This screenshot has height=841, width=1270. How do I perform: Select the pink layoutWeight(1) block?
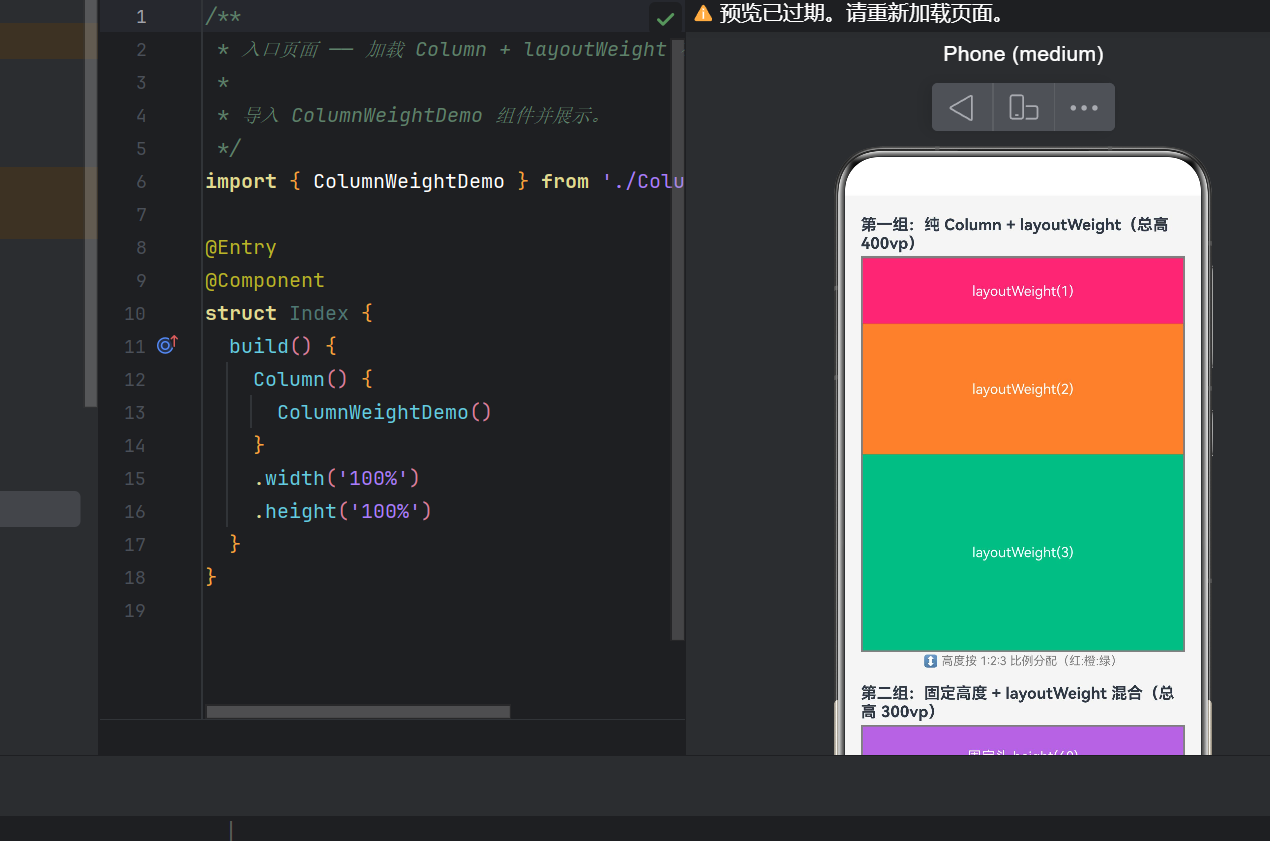[1023, 291]
